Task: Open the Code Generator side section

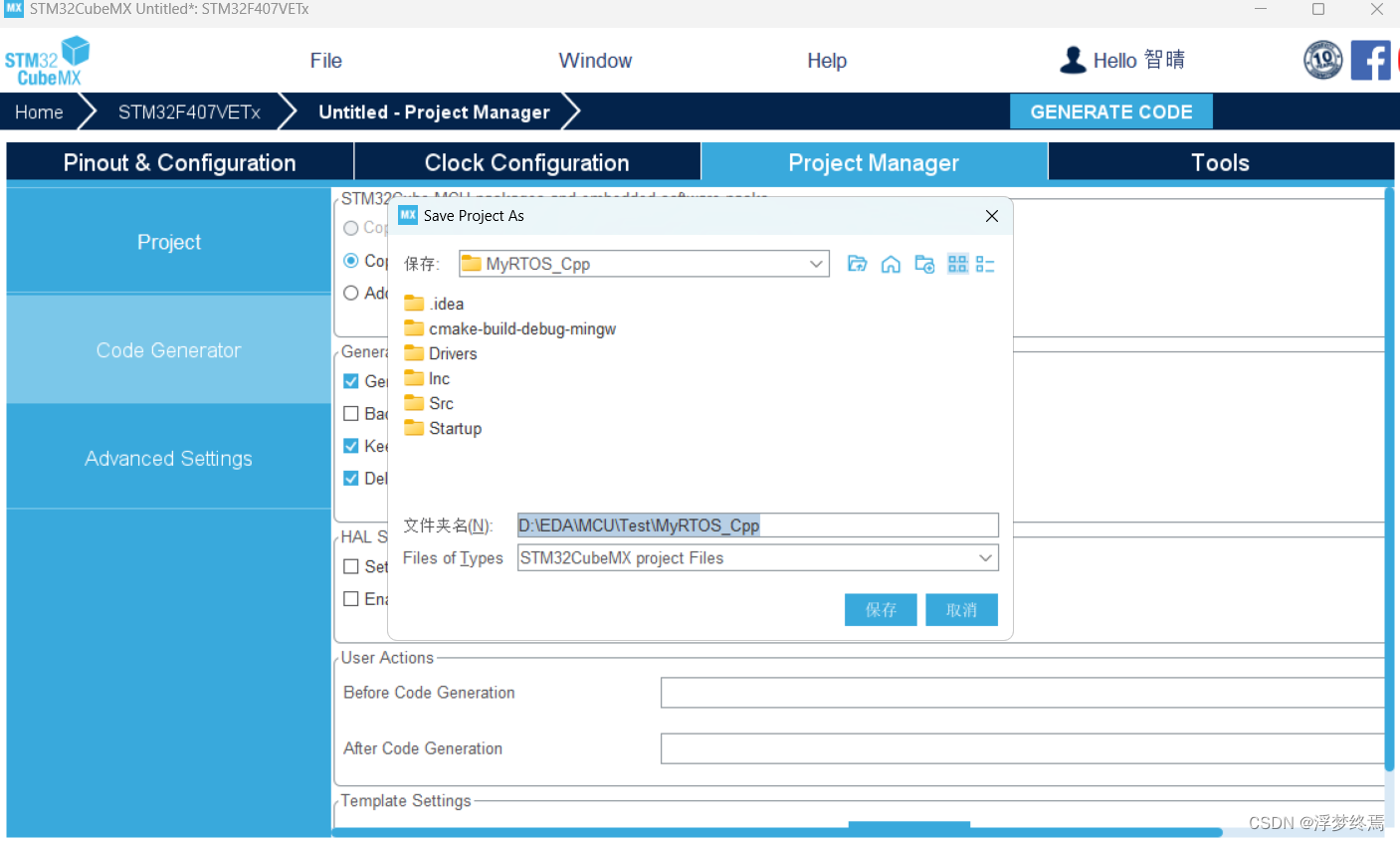Action: click(169, 350)
